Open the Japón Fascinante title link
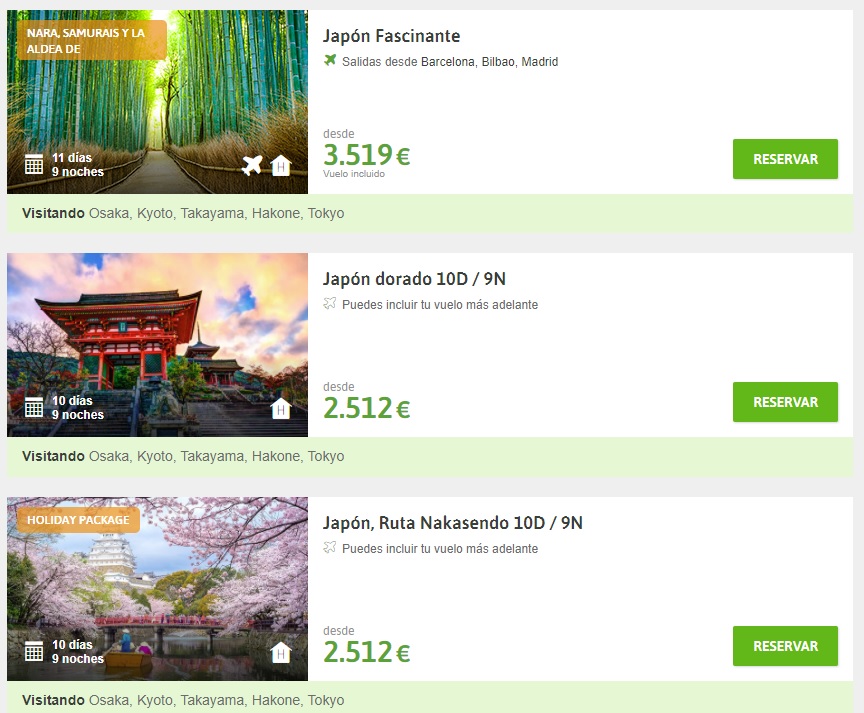Viewport: 864px width, 713px height. pyautogui.click(x=391, y=36)
